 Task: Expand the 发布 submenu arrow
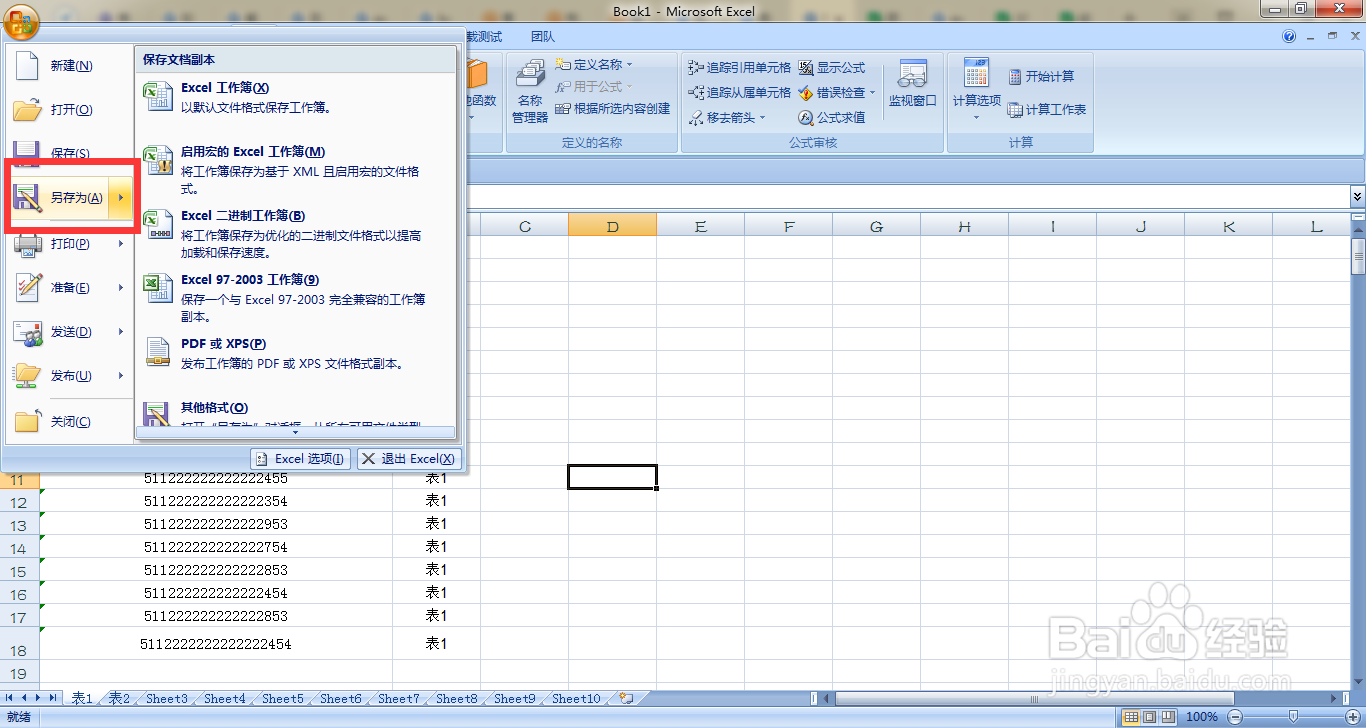(121, 376)
